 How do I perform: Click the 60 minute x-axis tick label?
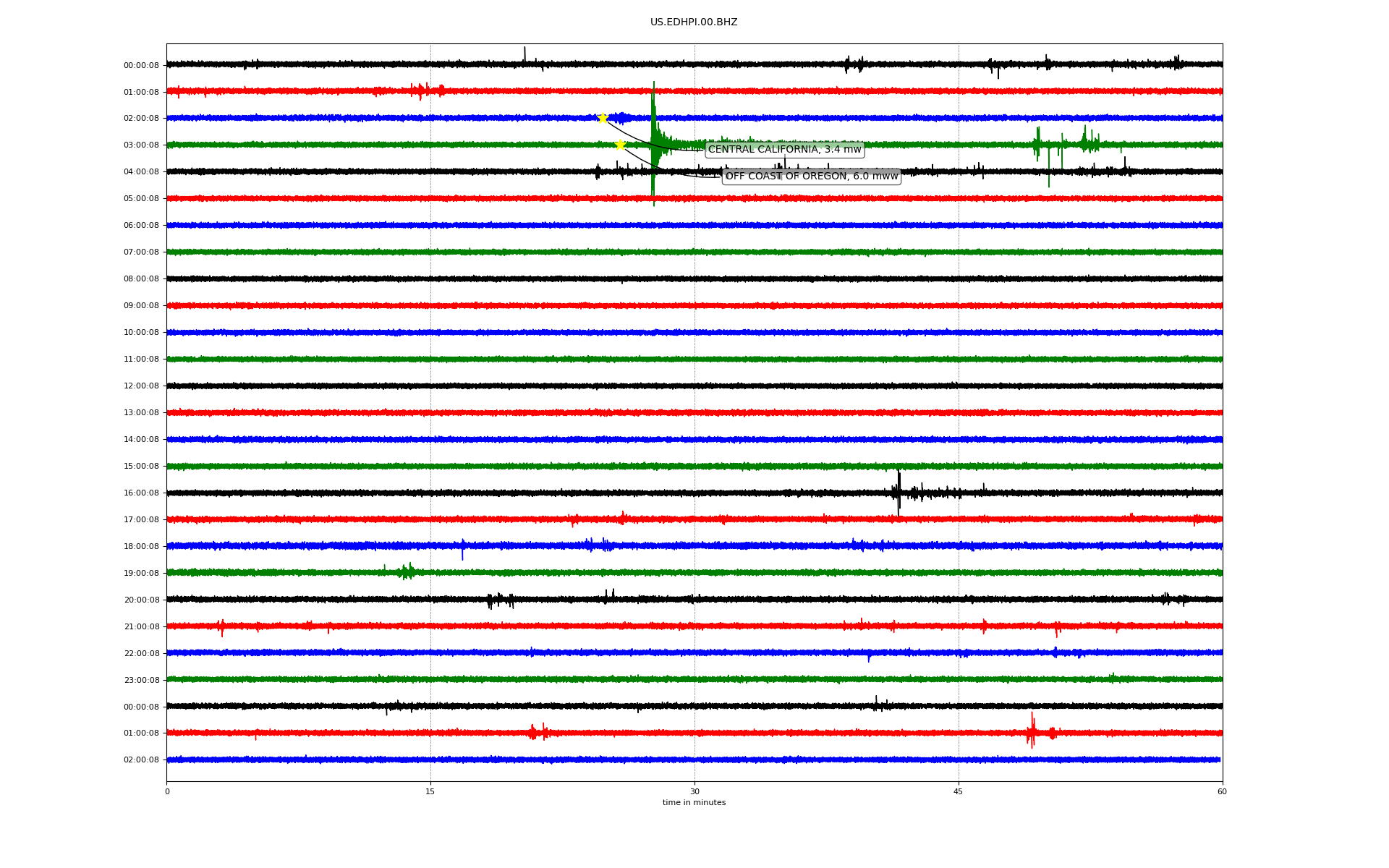[x=1222, y=791]
